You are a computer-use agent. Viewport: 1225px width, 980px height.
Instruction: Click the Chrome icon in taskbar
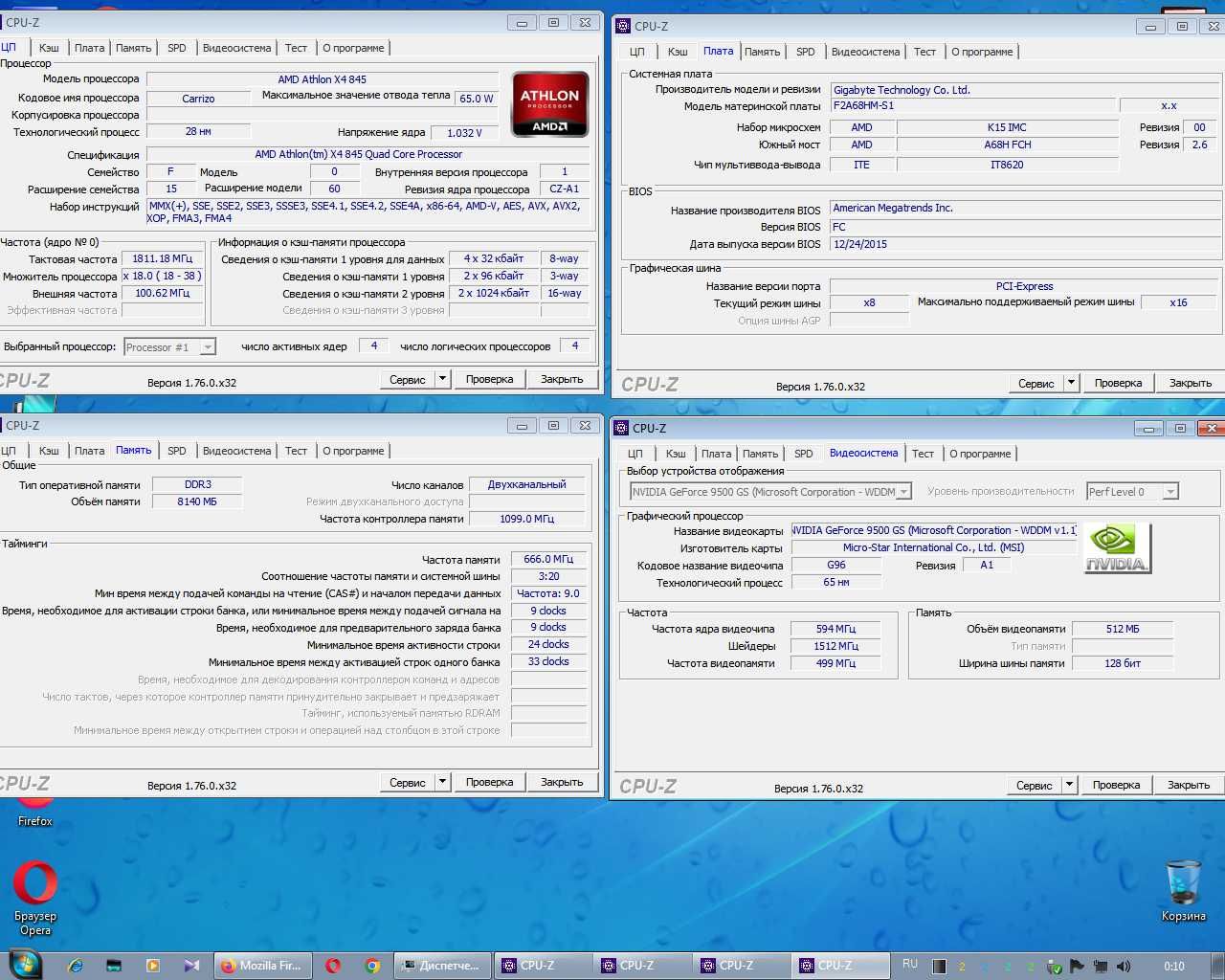click(x=372, y=966)
